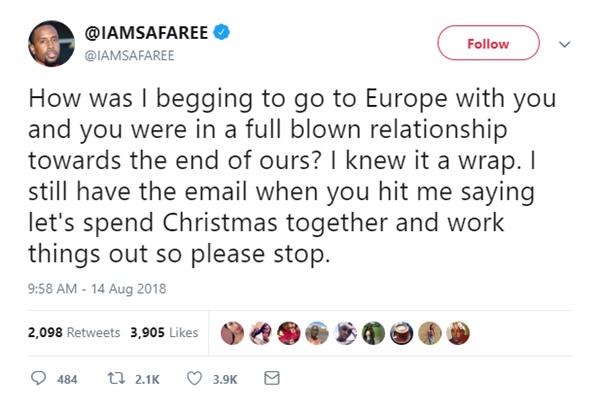Click the 2.1K retweet count

[x=148, y=379]
